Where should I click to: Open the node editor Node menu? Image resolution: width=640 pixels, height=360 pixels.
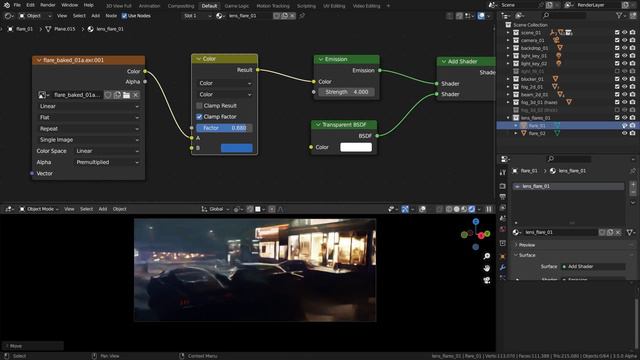click(111, 16)
